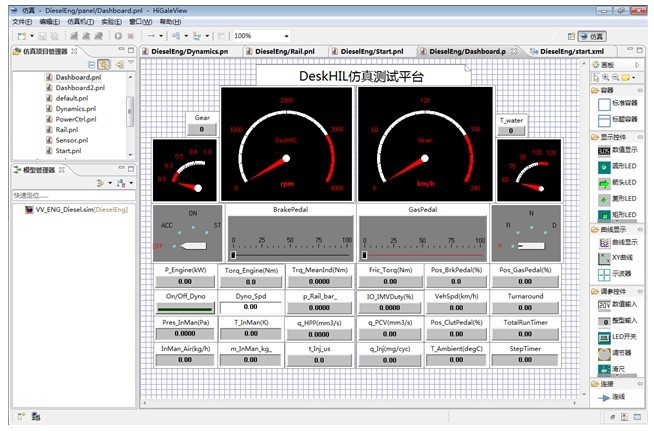
Task: Collapse all in the project manager panel
Action: coord(91,64)
